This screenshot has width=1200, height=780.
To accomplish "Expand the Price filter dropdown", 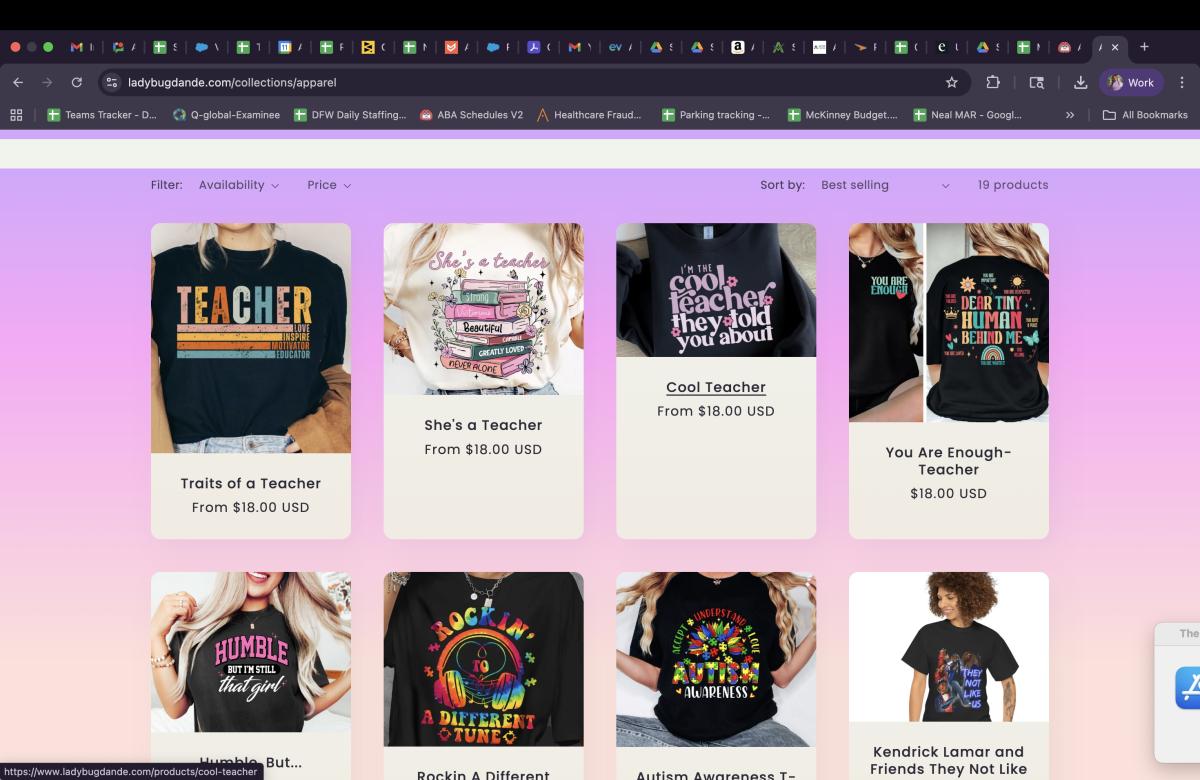I will (x=329, y=185).
